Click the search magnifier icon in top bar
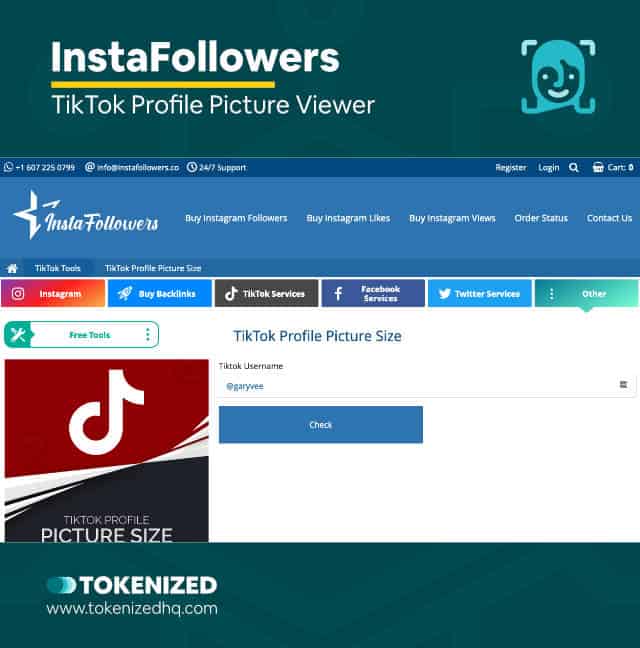Viewport: 640px width, 648px height. pos(573,167)
